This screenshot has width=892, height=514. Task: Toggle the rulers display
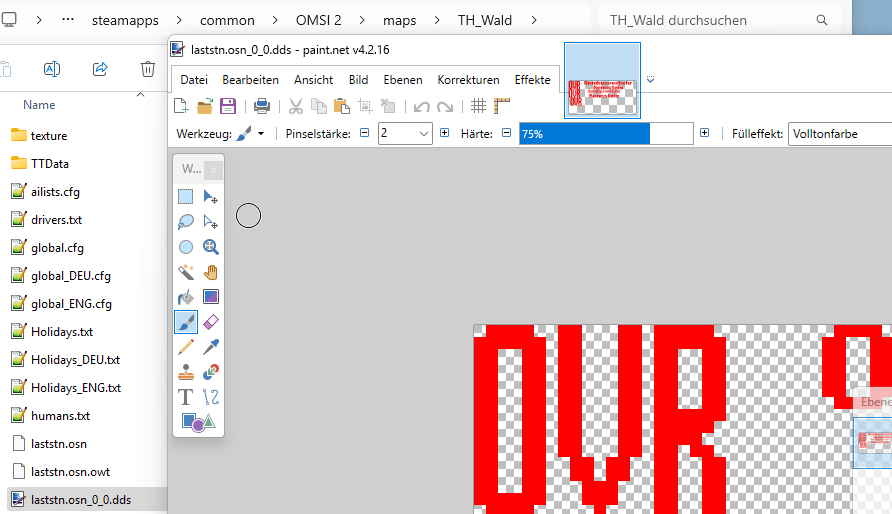[x=502, y=106]
